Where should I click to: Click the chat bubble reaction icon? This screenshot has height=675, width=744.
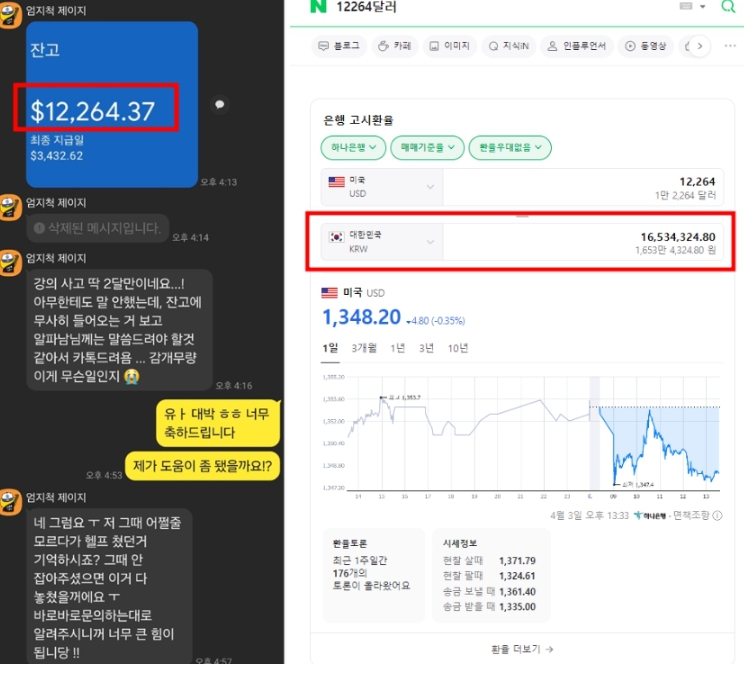point(220,104)
